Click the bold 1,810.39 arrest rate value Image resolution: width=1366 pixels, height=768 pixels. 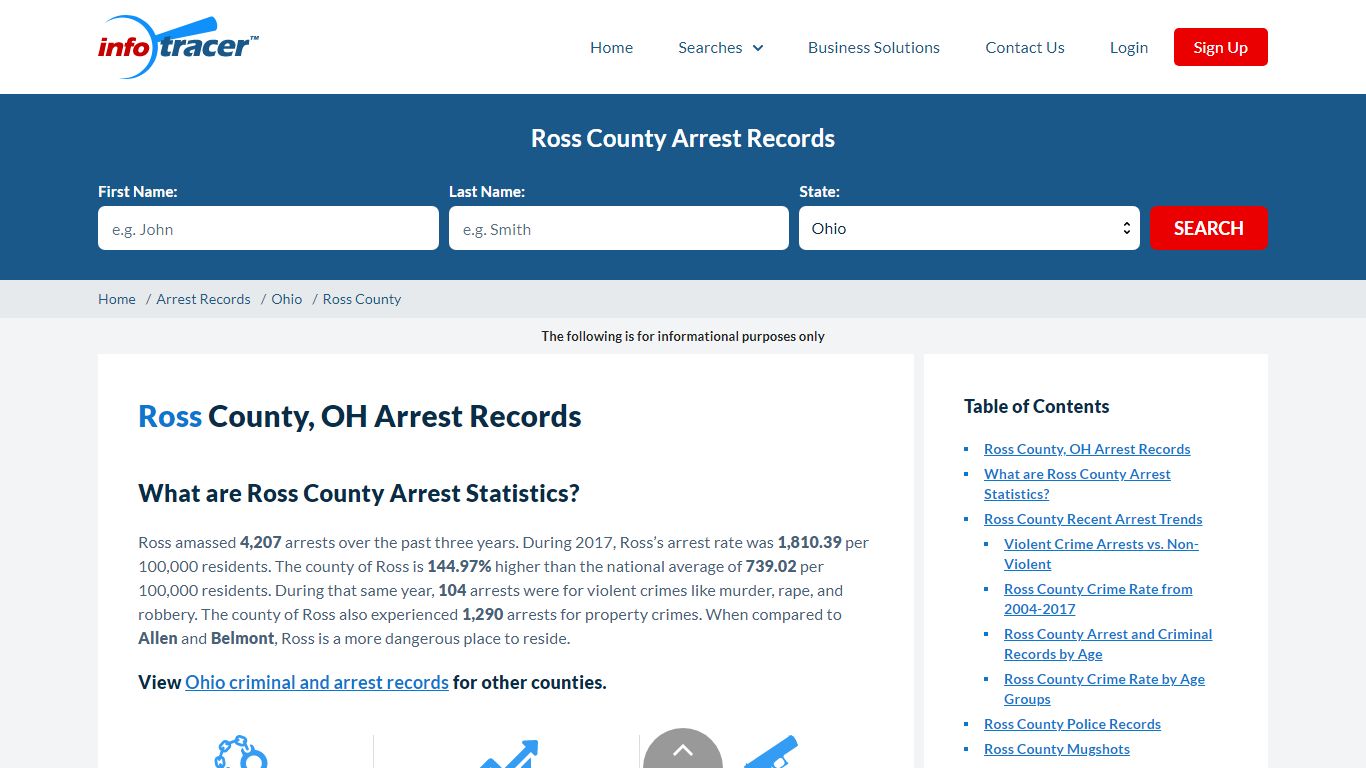coord(810,542)
